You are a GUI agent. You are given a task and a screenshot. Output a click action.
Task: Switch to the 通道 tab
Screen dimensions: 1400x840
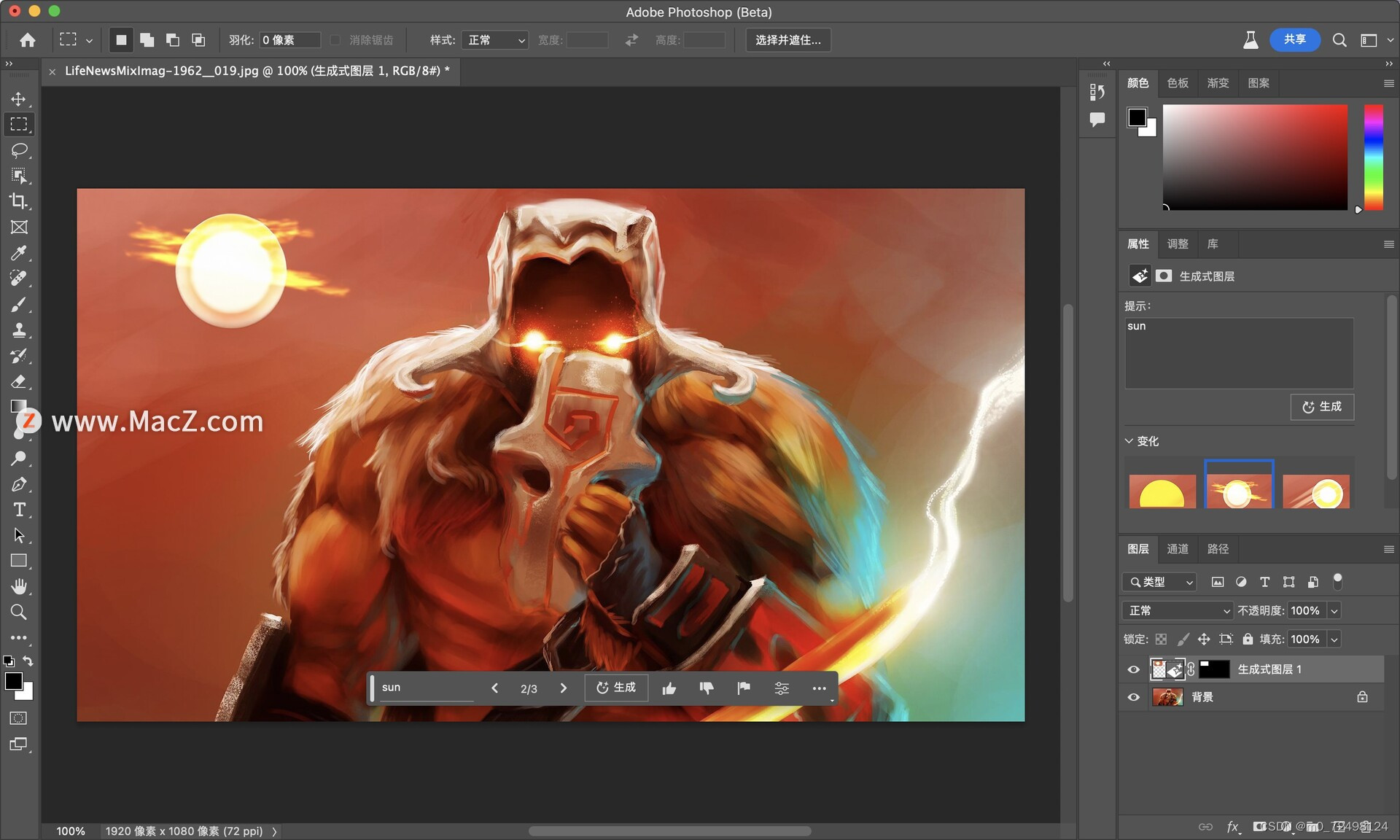(1177, 549)
